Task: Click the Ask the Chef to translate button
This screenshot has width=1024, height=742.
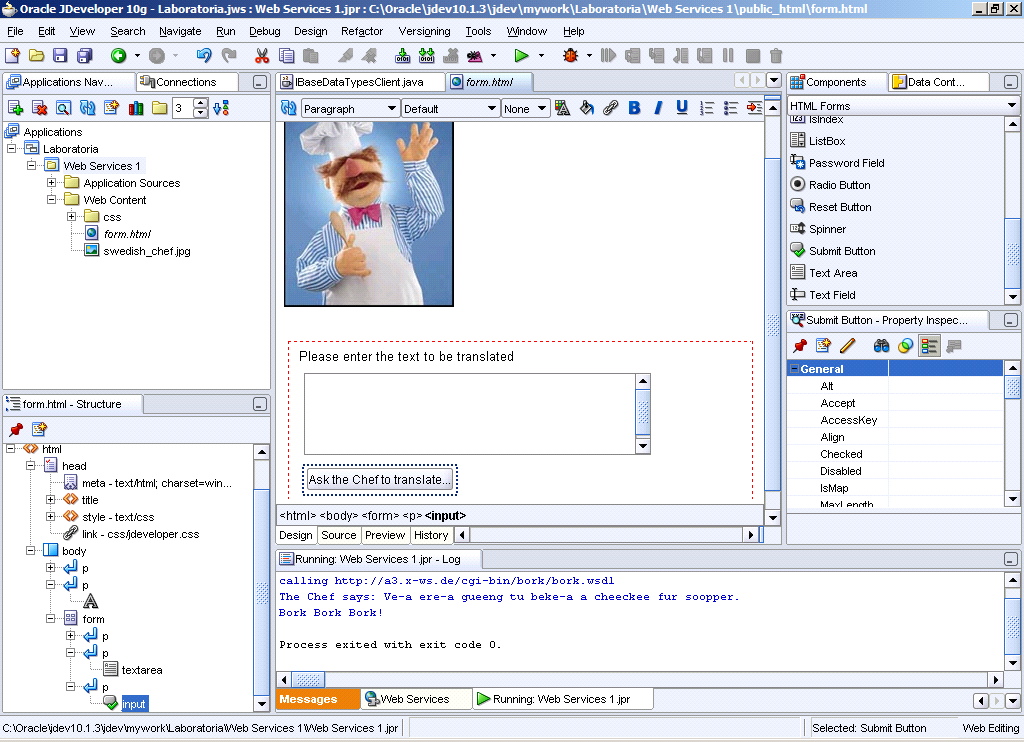Action: point(379,480)
